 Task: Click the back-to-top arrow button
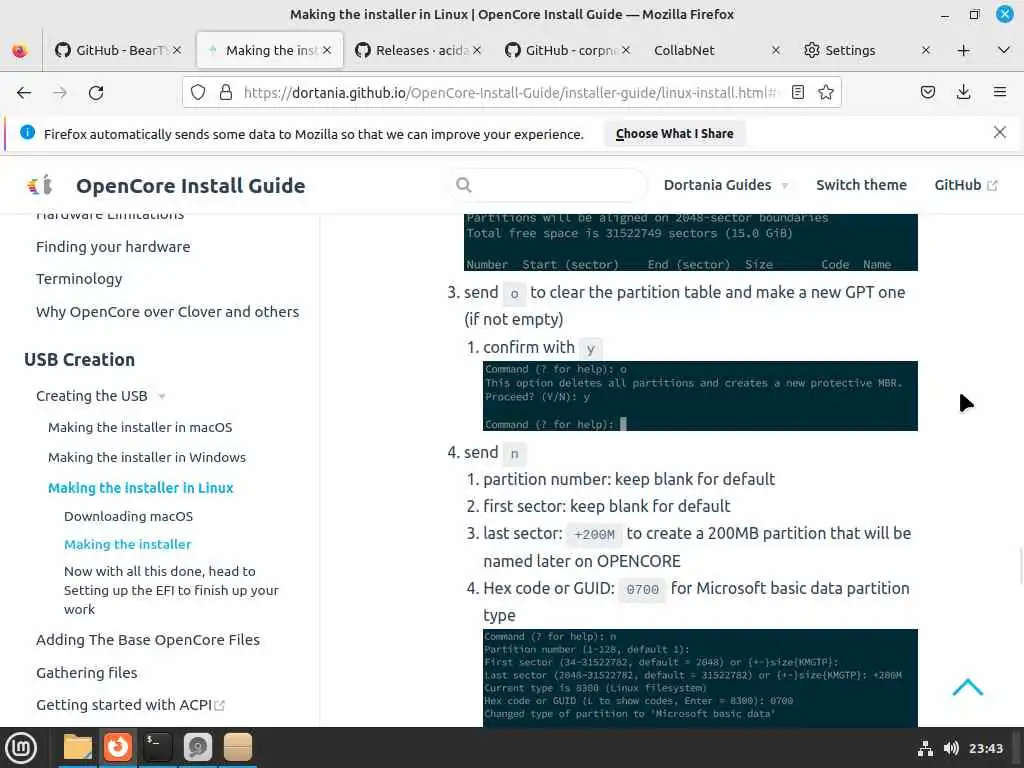pyautogui.click(x=967, y=687)
